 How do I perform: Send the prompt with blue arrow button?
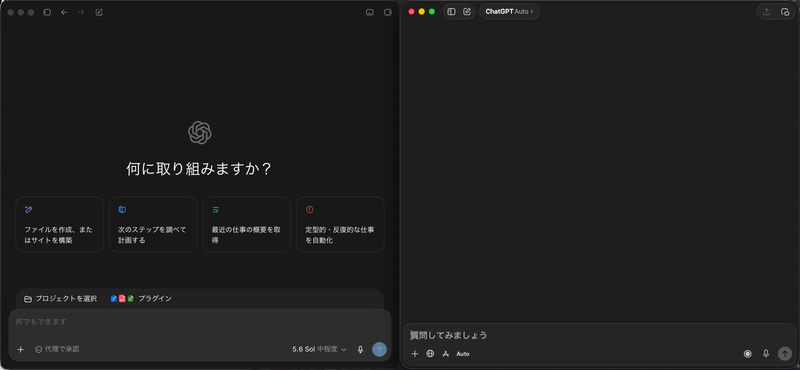(x=379, y=350)
